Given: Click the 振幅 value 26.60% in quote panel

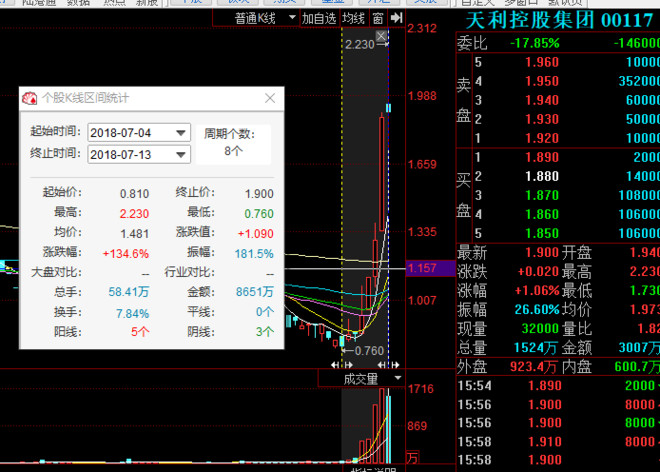Looking at the screenshot, I should (x=537, y=309).
